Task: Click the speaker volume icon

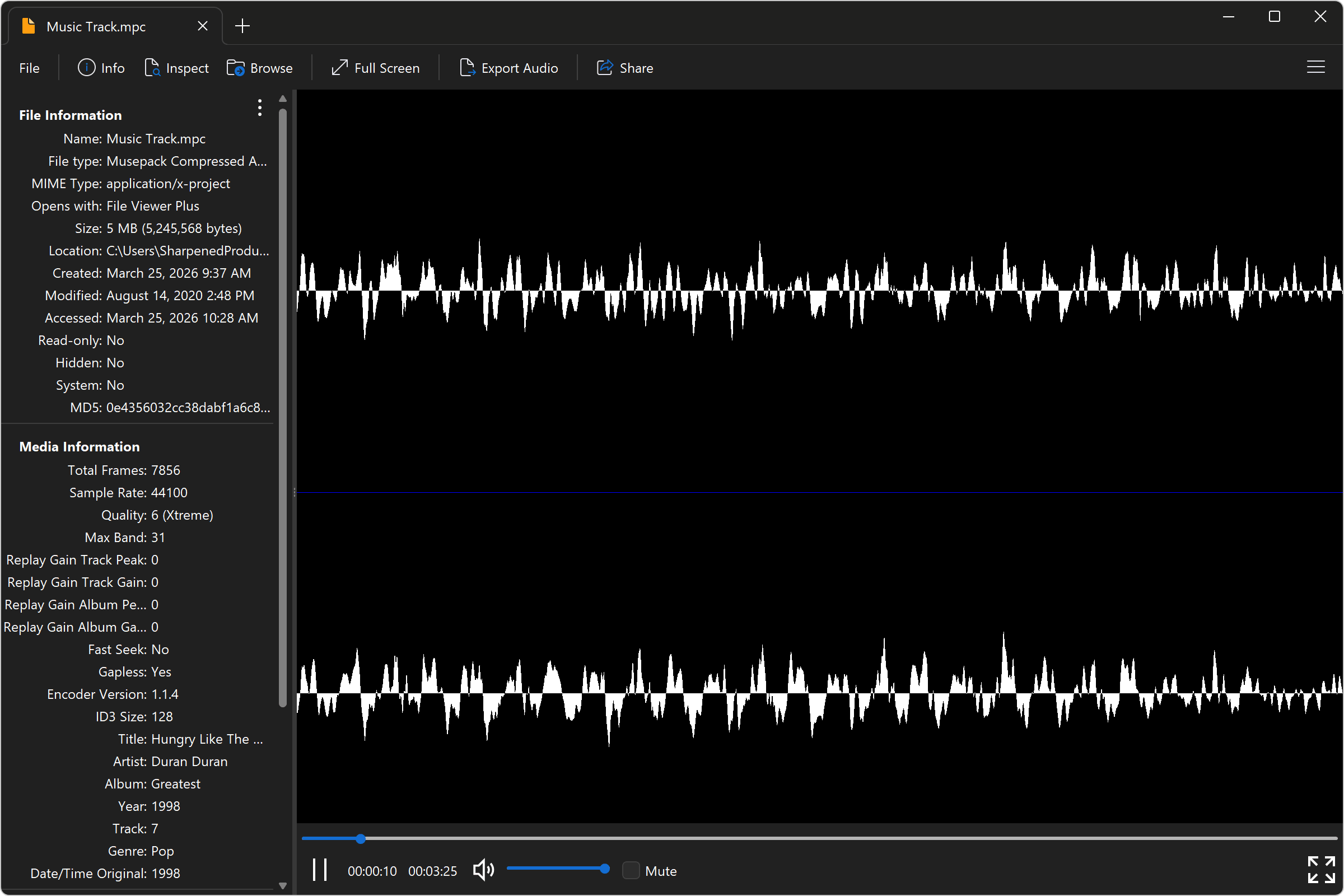Action: 483,870
